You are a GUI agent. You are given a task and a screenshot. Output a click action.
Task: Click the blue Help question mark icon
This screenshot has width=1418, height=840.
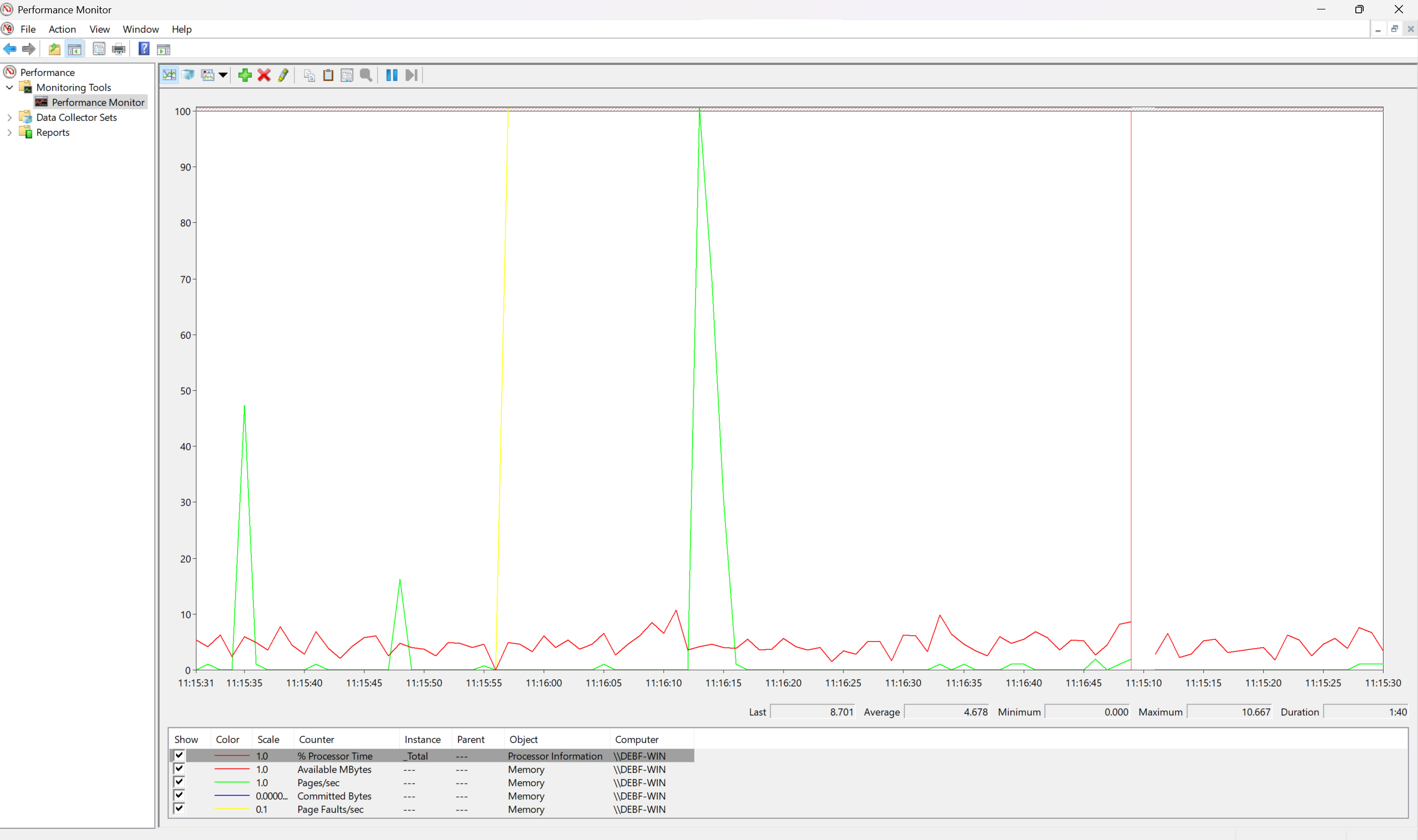click(144, 49)
